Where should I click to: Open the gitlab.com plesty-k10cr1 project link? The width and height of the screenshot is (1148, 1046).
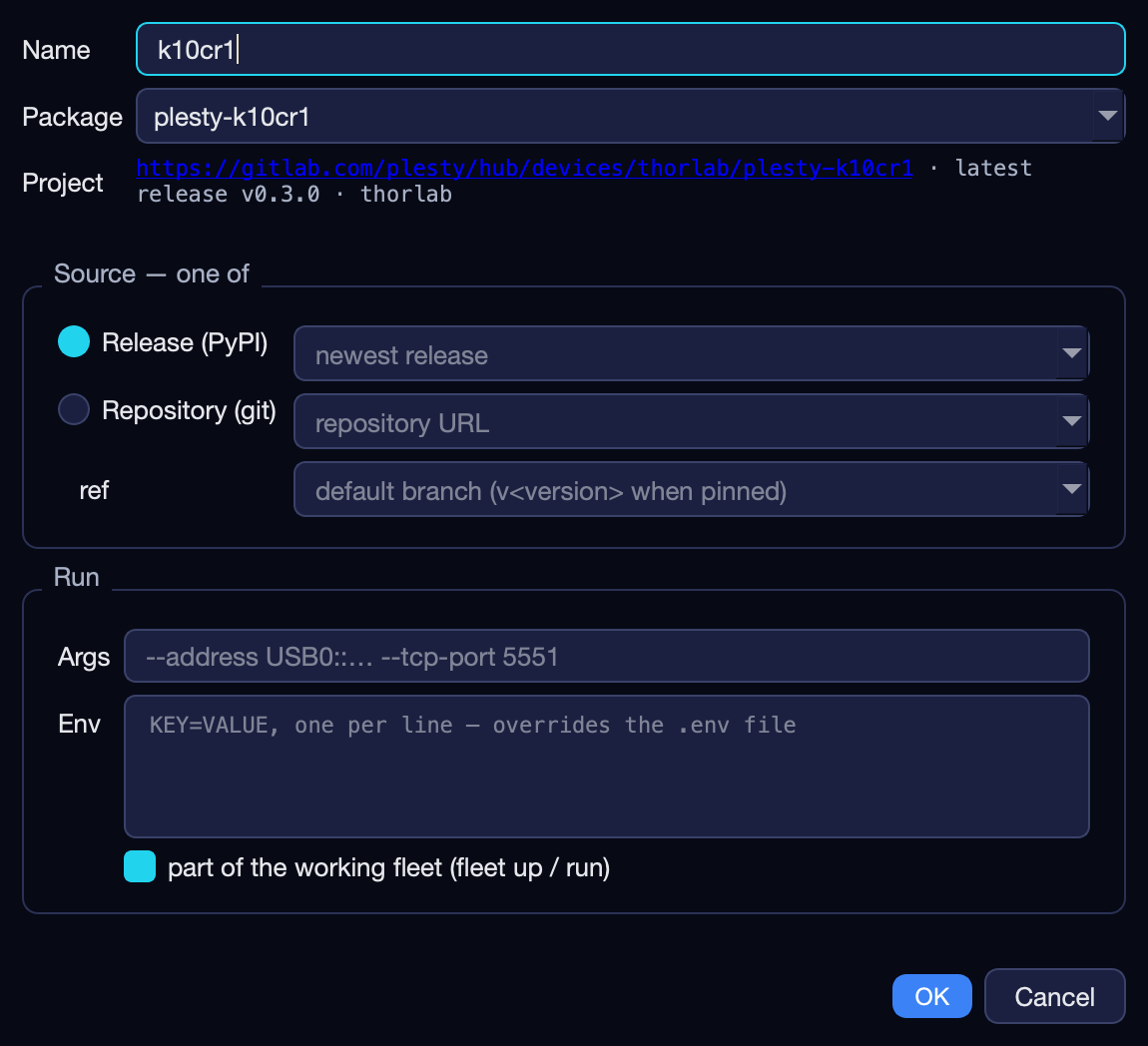coord(524,168)
